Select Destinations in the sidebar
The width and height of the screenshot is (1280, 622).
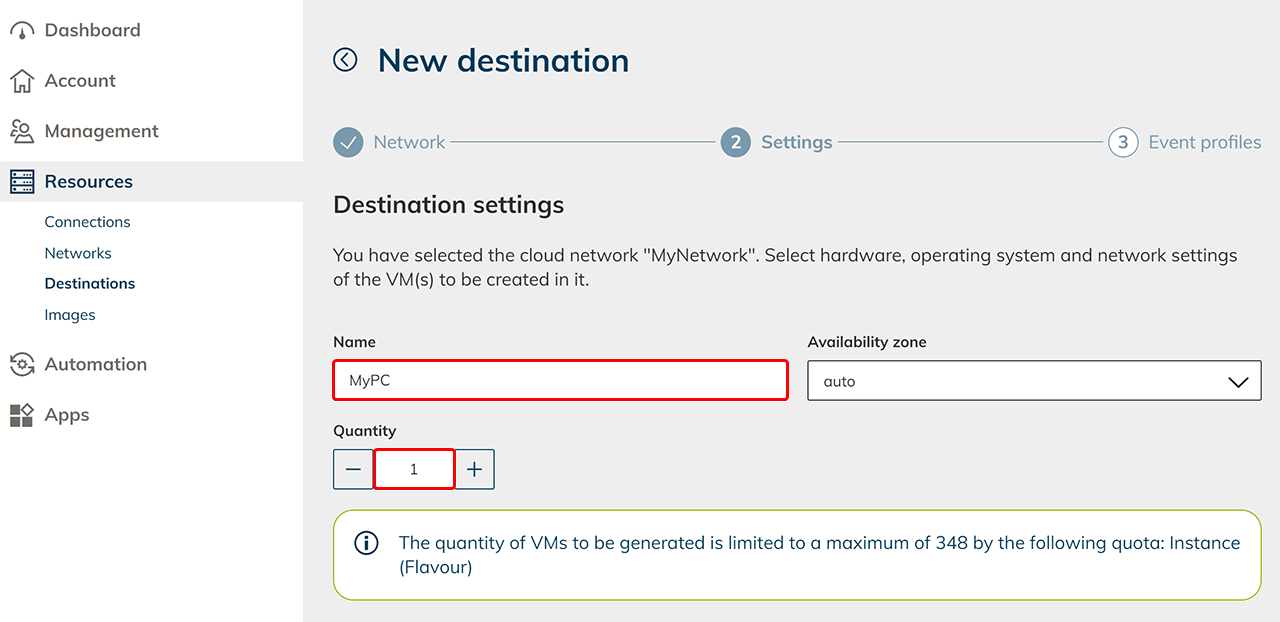click(x=90, y=284)
